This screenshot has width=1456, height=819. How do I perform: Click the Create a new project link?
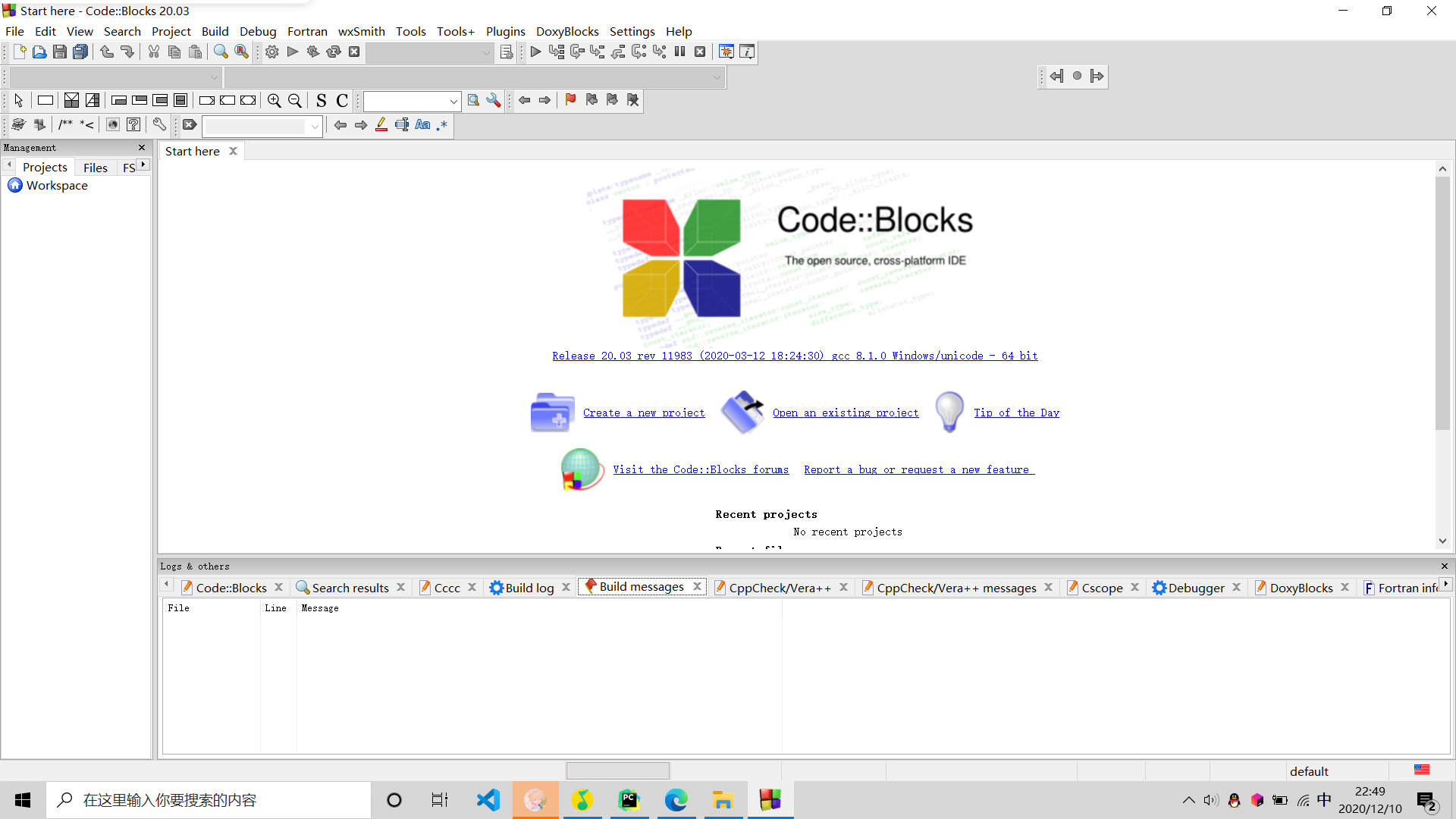(x=644, y=413)
